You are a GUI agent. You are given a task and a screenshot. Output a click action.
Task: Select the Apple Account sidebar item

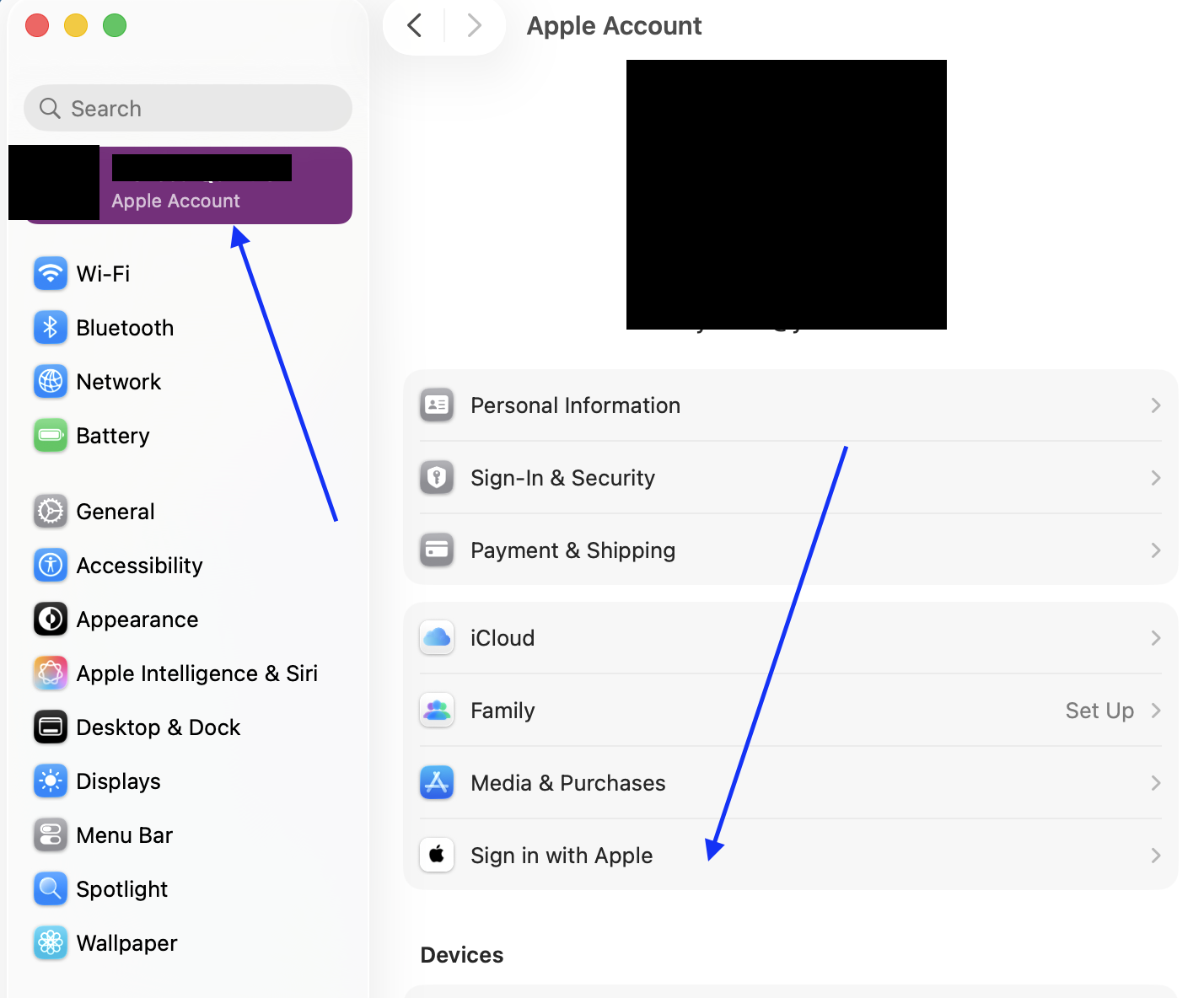click(x=188, y=185)
